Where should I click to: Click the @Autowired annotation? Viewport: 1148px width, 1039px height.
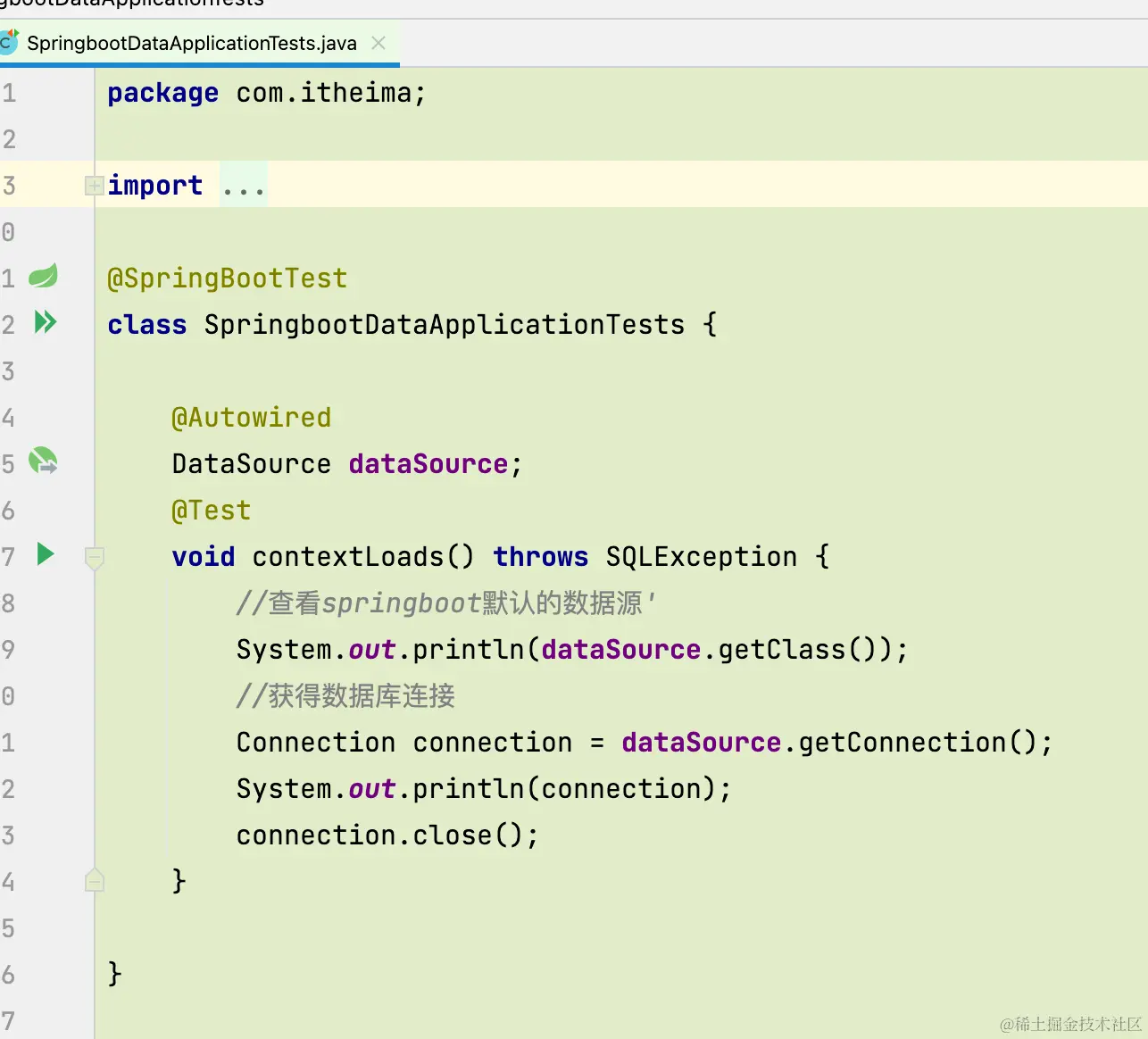[x=252, y=418]
